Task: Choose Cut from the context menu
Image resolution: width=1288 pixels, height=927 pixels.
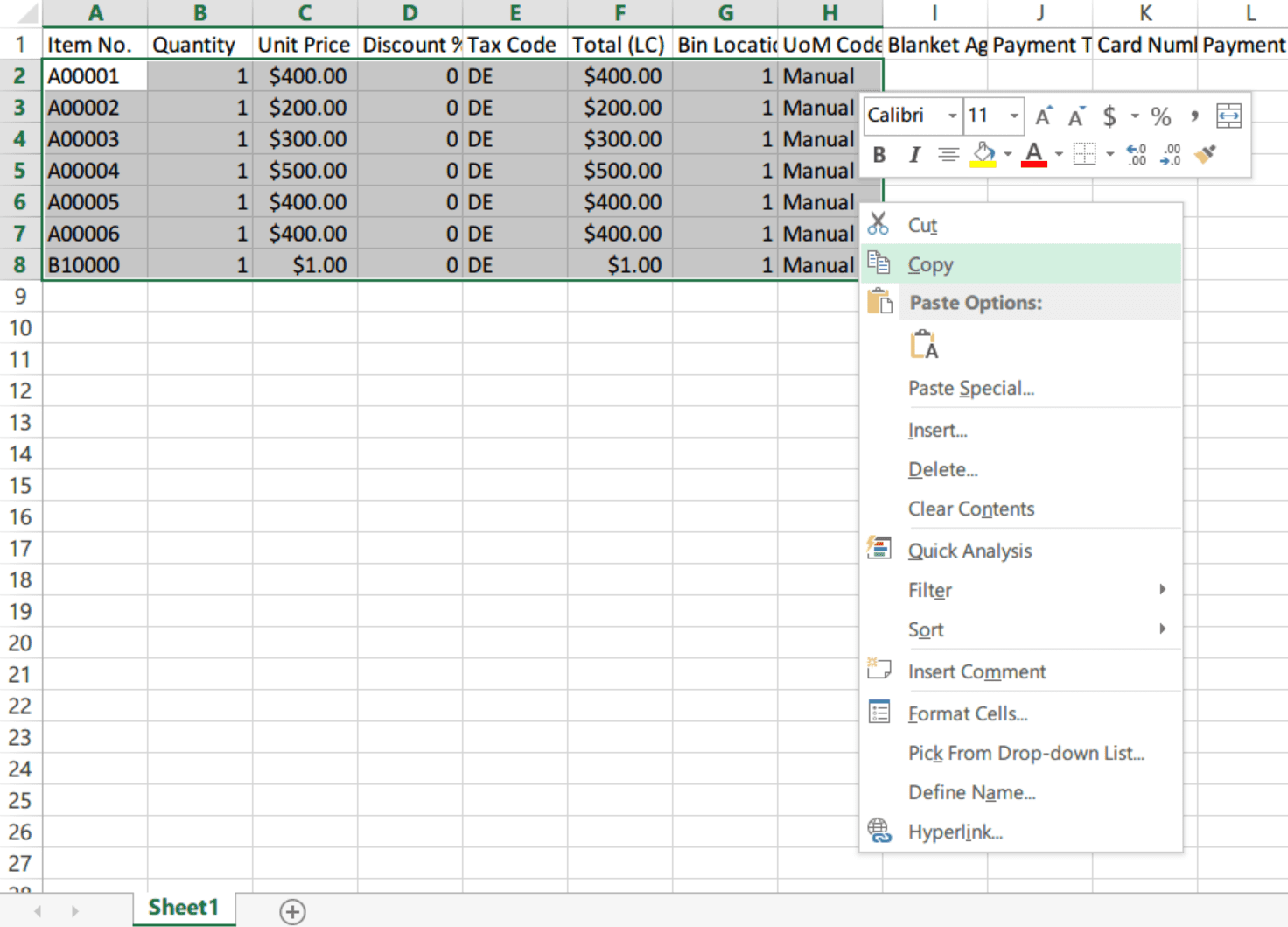Action: point(1021,225)
